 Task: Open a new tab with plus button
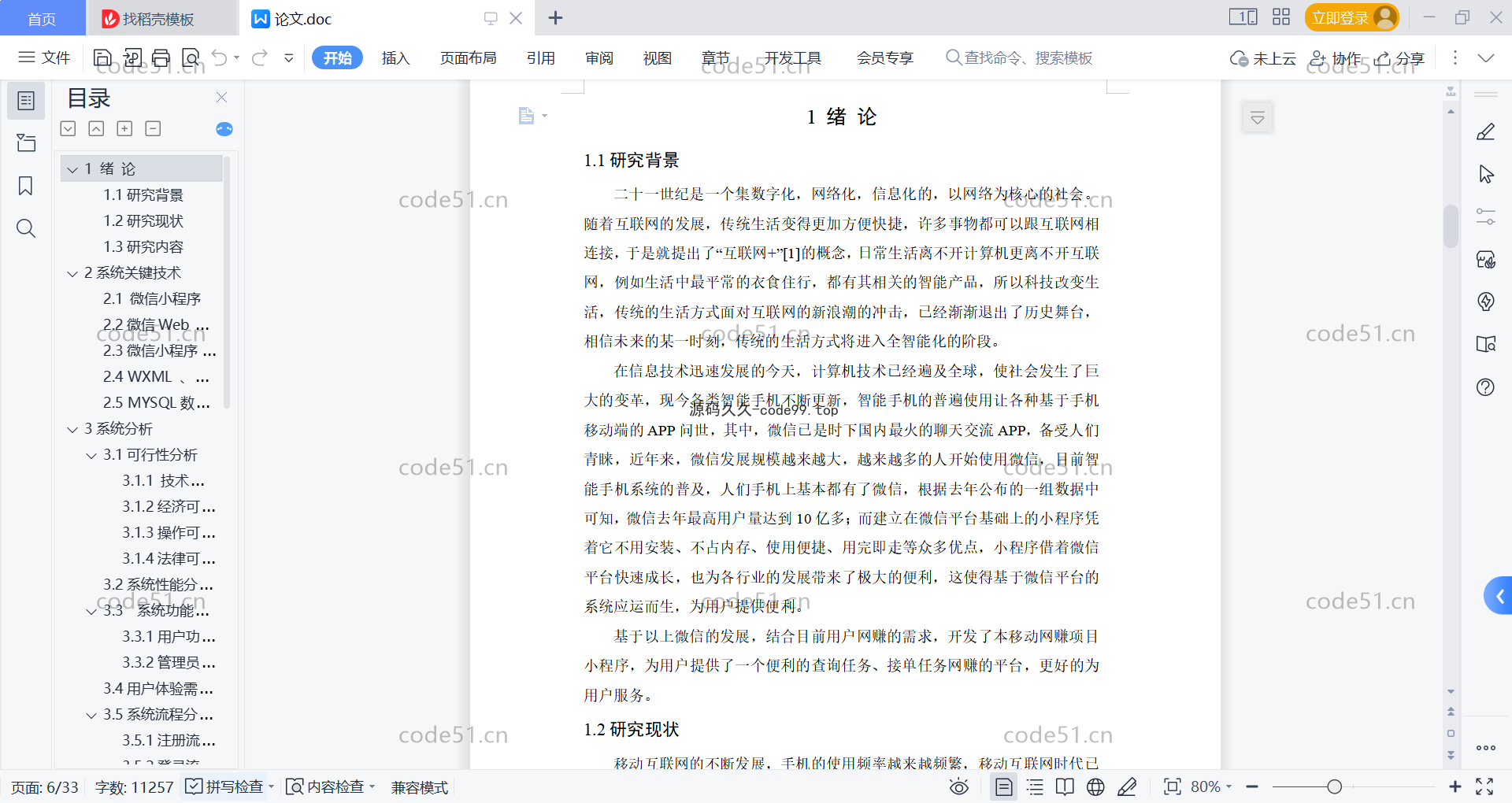click(x=555, y=17)
